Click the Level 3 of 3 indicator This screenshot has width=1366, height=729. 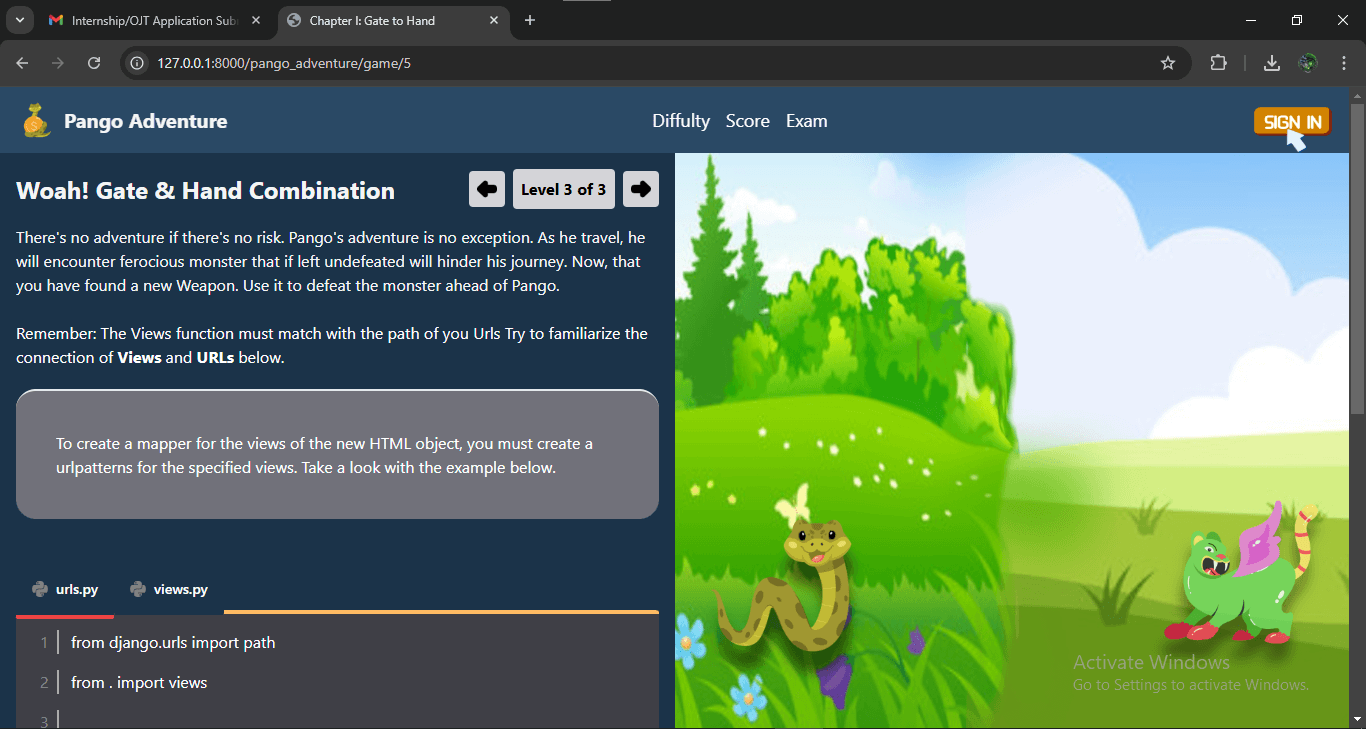pos(564,189)
